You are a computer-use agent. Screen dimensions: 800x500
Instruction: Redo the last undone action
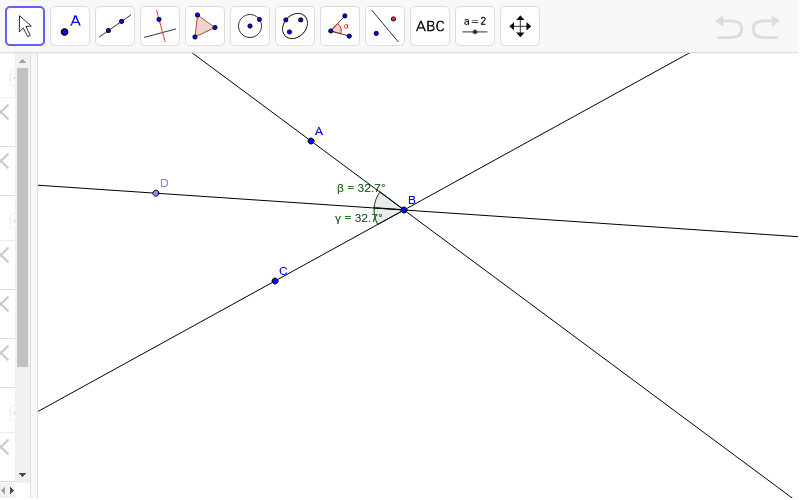[x=766, y=27]
